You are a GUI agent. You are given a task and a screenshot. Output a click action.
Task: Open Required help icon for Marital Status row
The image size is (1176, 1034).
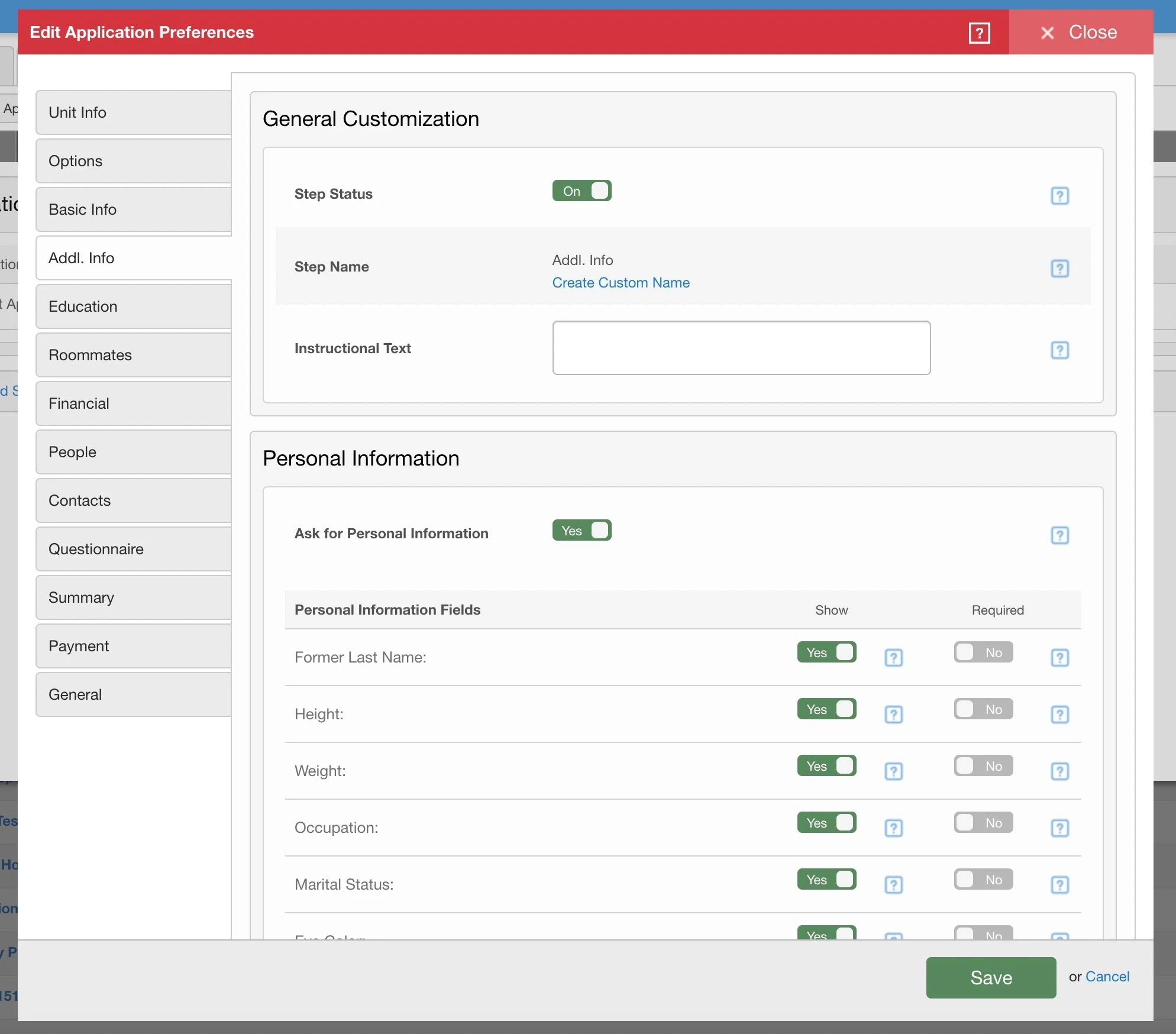[1059, 884]
